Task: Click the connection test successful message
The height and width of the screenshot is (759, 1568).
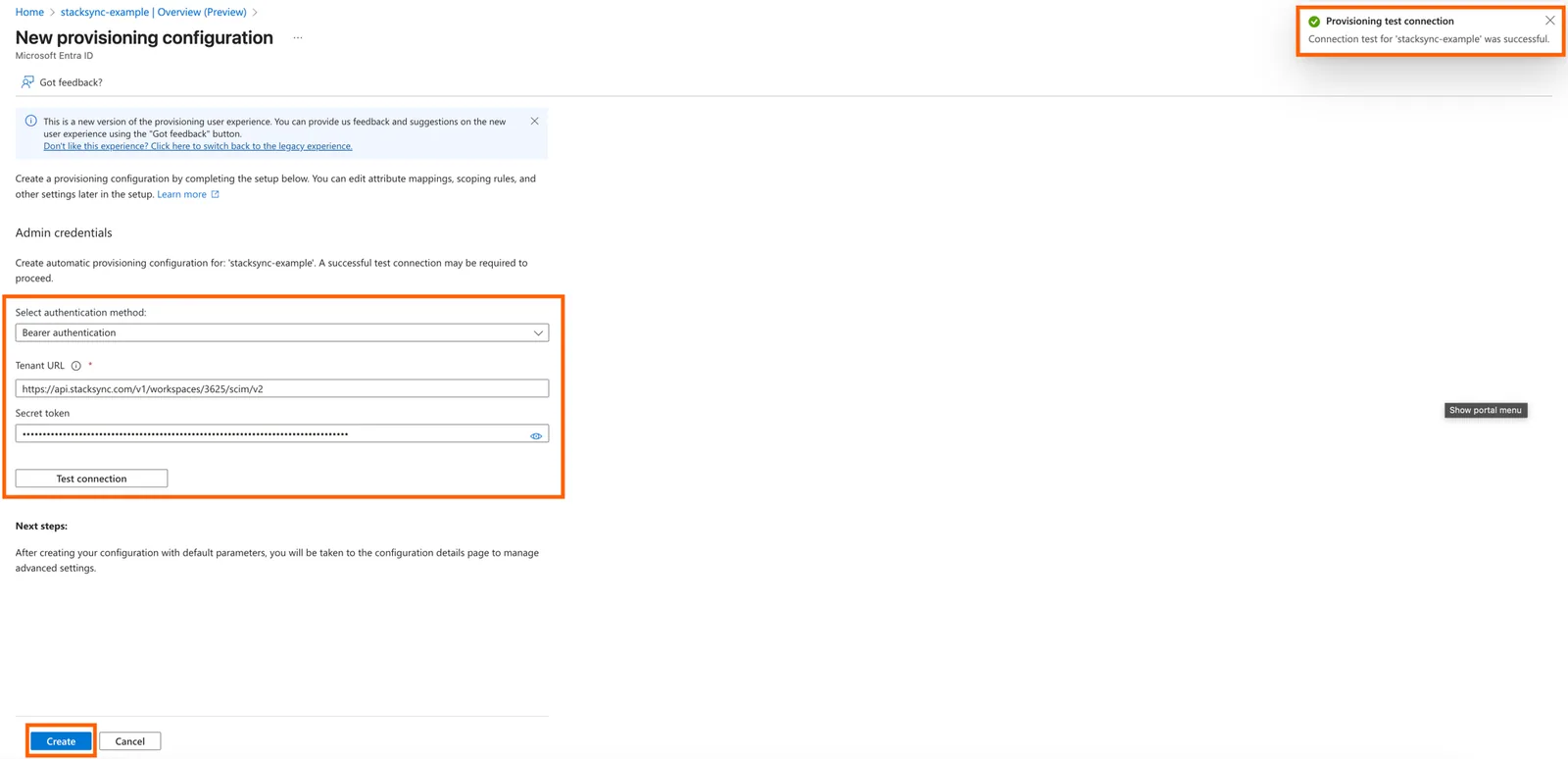Action: pos(1429,39)
